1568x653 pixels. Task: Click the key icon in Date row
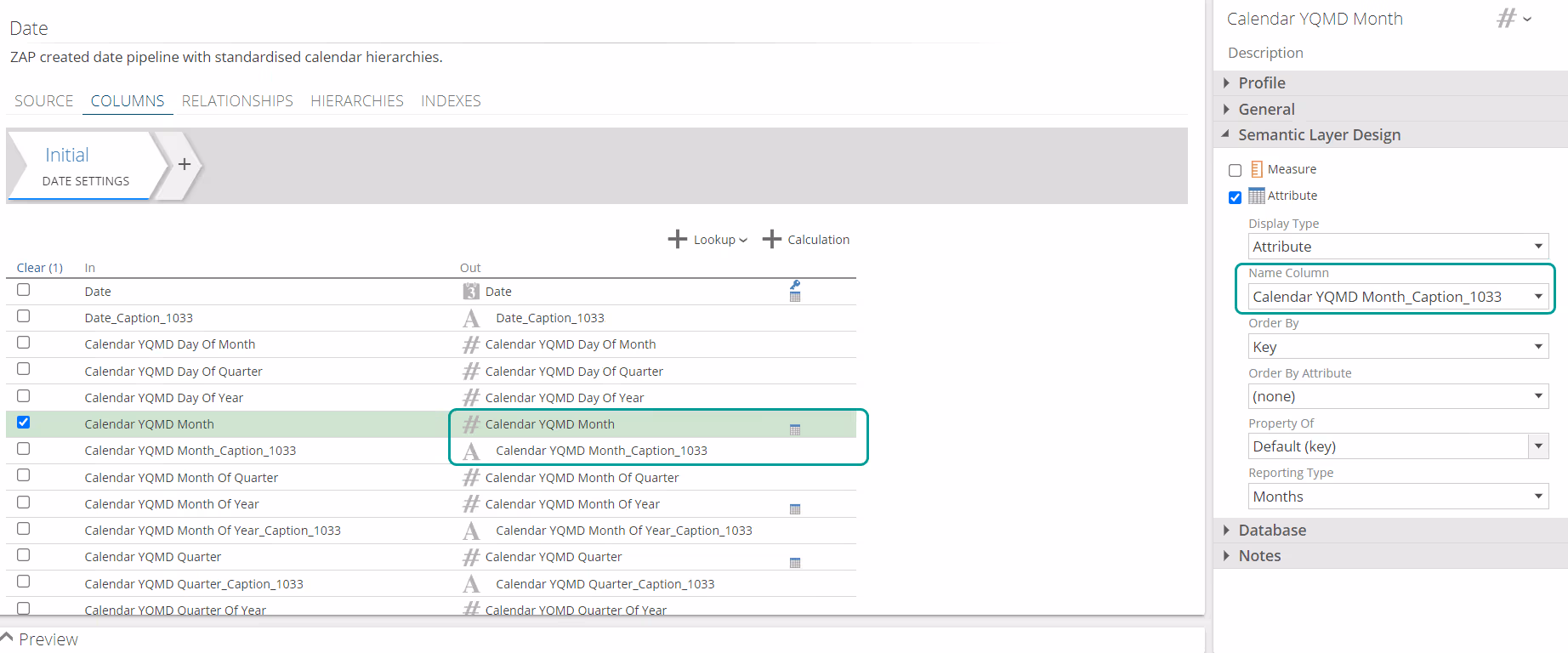click(795, 285)
